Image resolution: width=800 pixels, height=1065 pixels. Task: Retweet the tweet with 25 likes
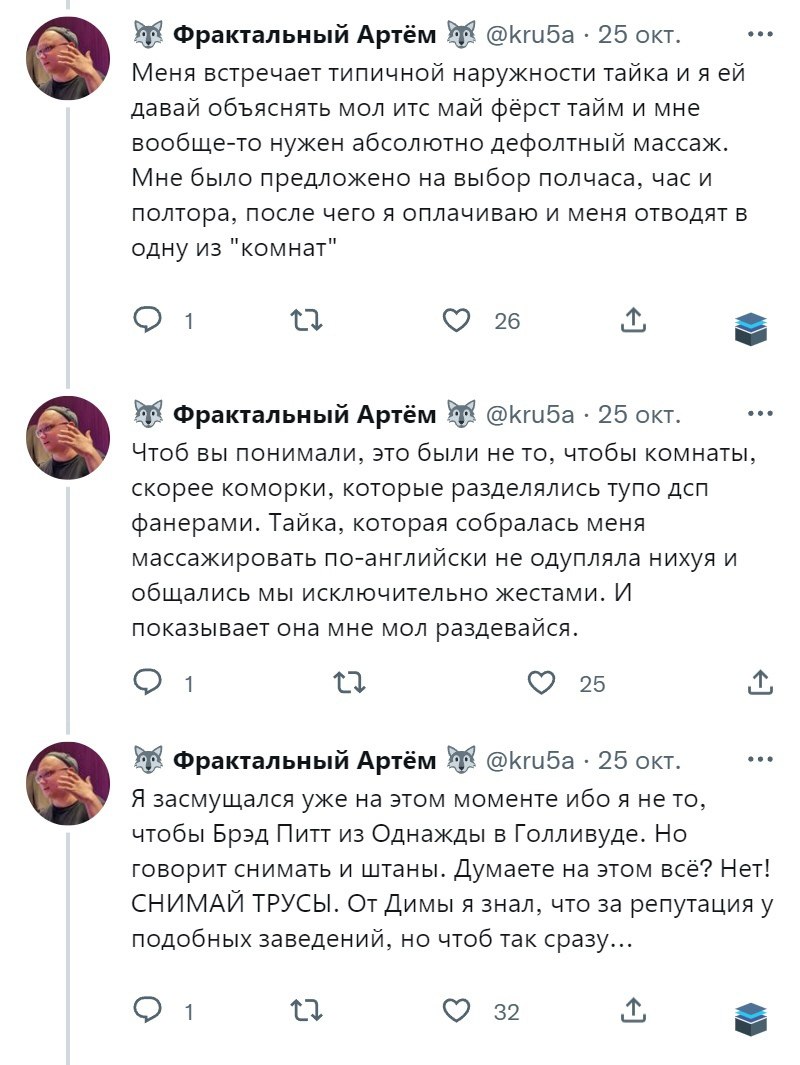pos(347,683)
